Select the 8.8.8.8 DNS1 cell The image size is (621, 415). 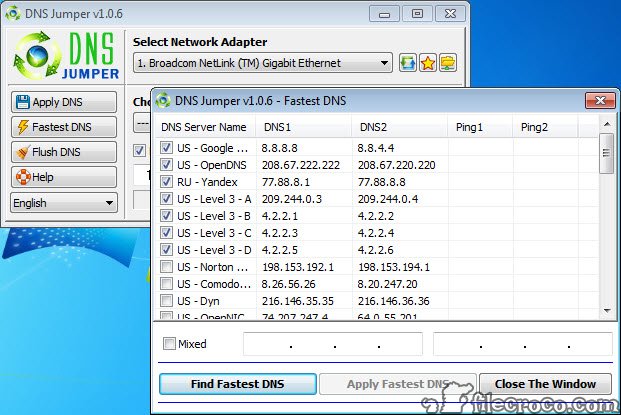(x=279, y=148)
